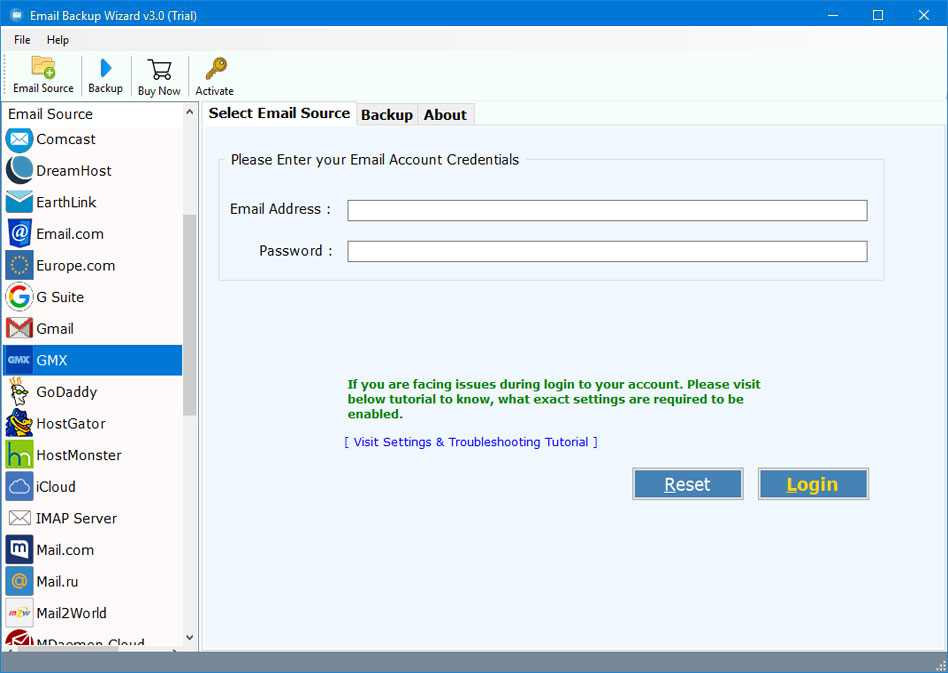Click the email source list scrollbar thumb
Screen dimensions: 948x673
[190, 315]
